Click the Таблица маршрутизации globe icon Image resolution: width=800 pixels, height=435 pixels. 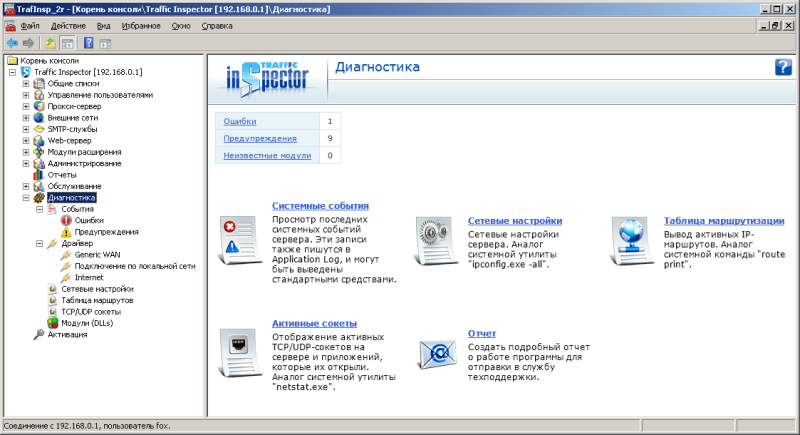coord(631,240)
